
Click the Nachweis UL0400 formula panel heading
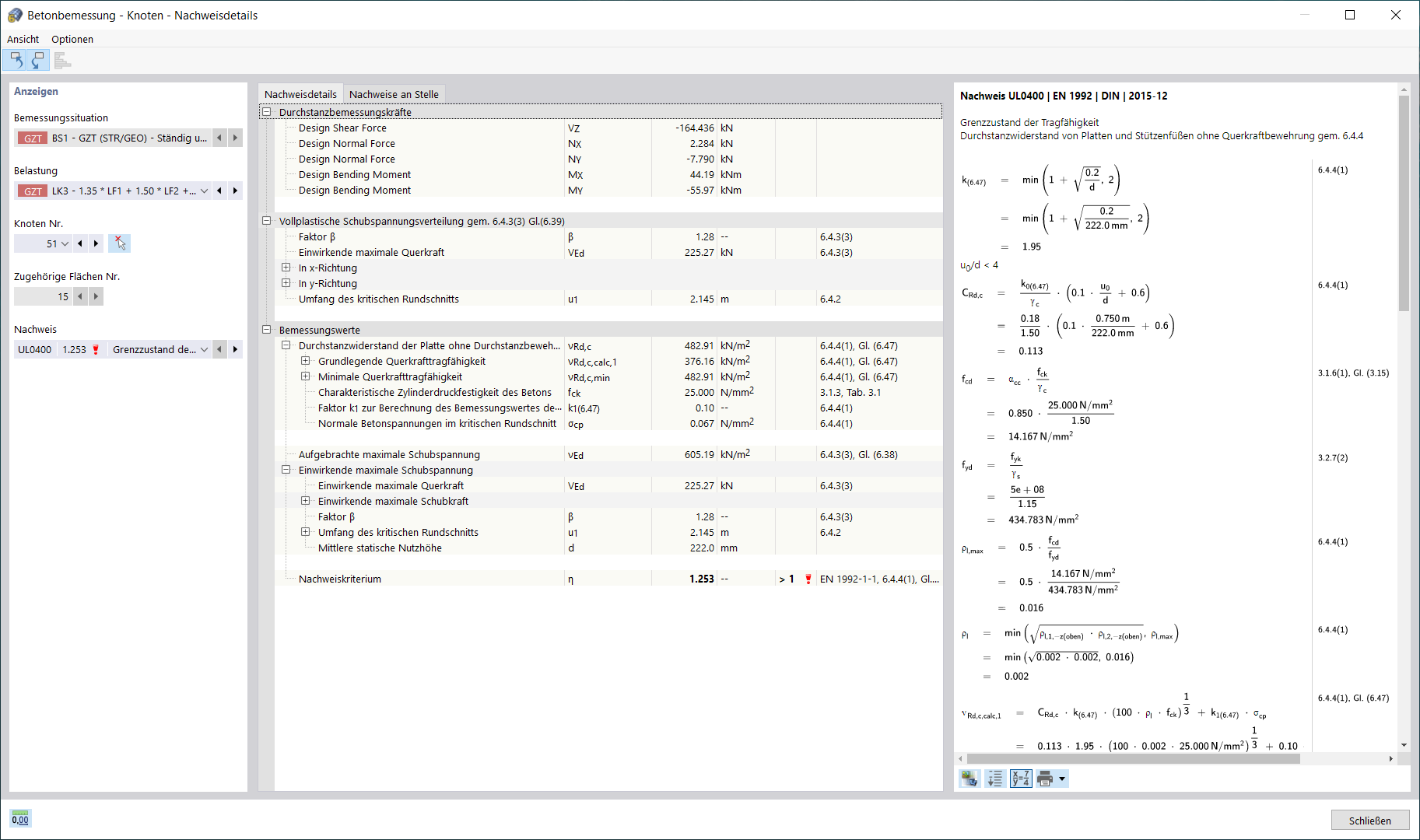pyautogui.click(x=1064, y=96)
